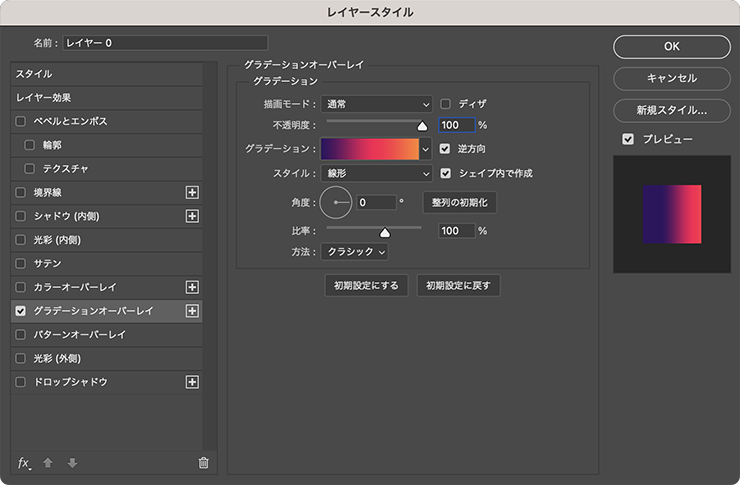This screenshot has width=740, height=485.
Task: Click the 名前 layer name field
Action: (165, 43)
